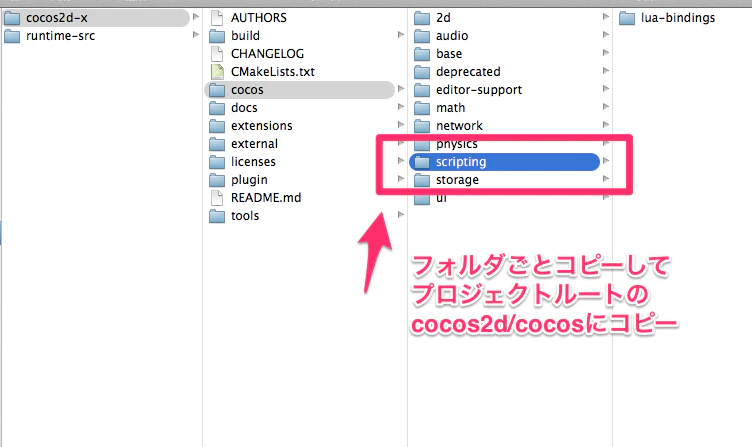Select the "cocos2d-x" name label
This screenshot has height=447, width=752.
click(57, 18)
